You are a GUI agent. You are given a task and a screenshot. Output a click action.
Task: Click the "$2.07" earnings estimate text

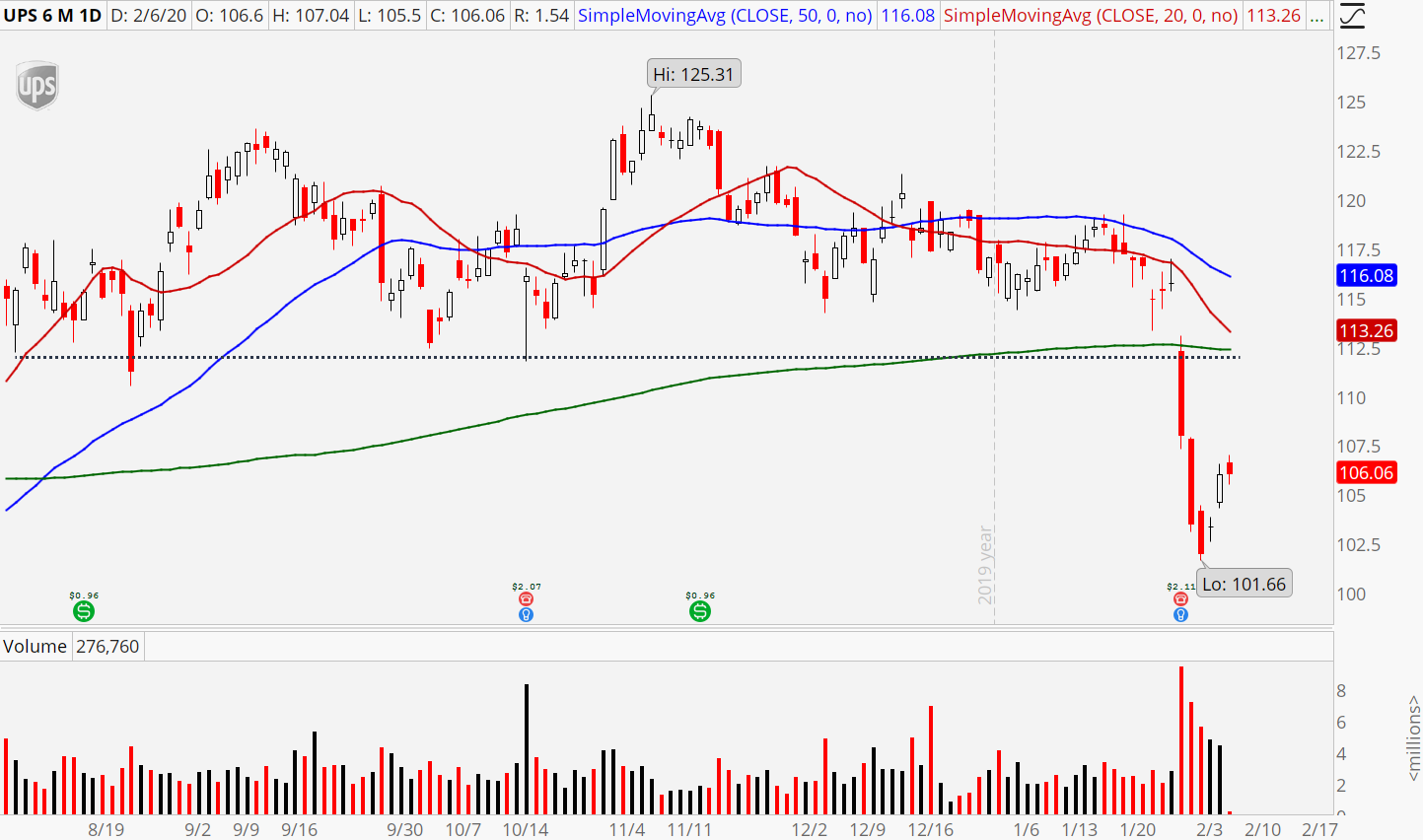pyautogui.click(x=527, y=587)
